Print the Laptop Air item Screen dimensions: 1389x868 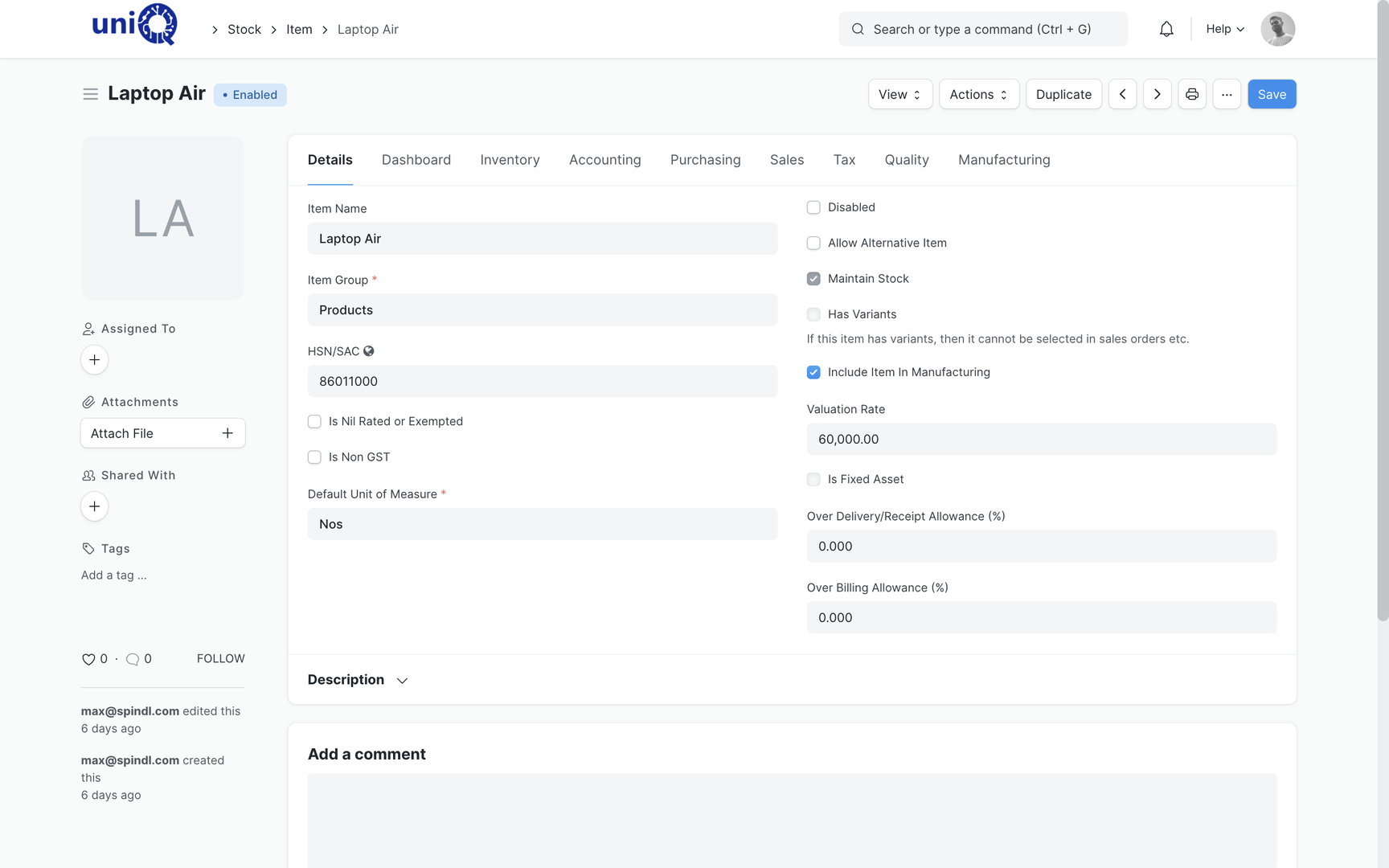click(1192, 94)
